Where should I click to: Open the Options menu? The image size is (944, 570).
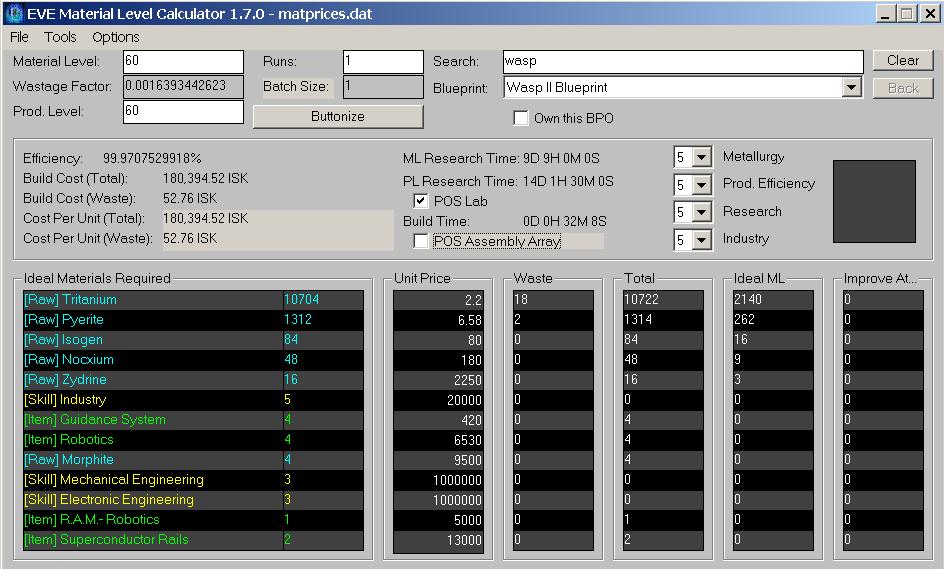[116, 37]
